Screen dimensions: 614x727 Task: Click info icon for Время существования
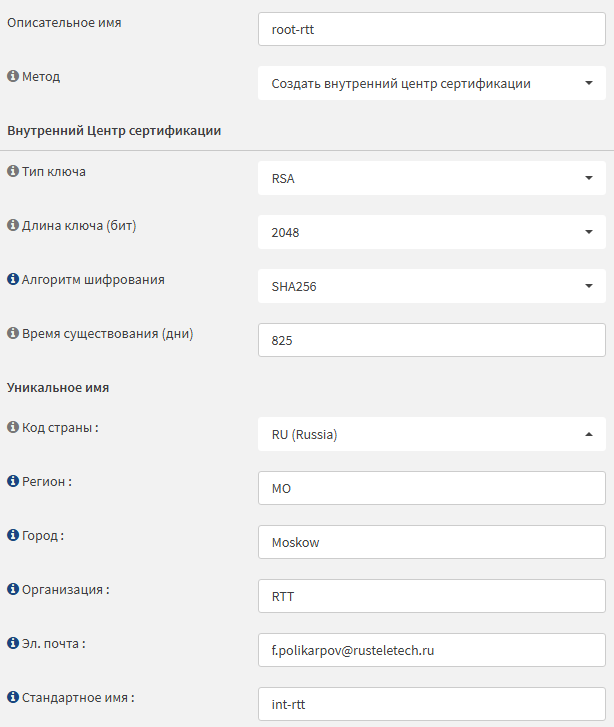13,333
